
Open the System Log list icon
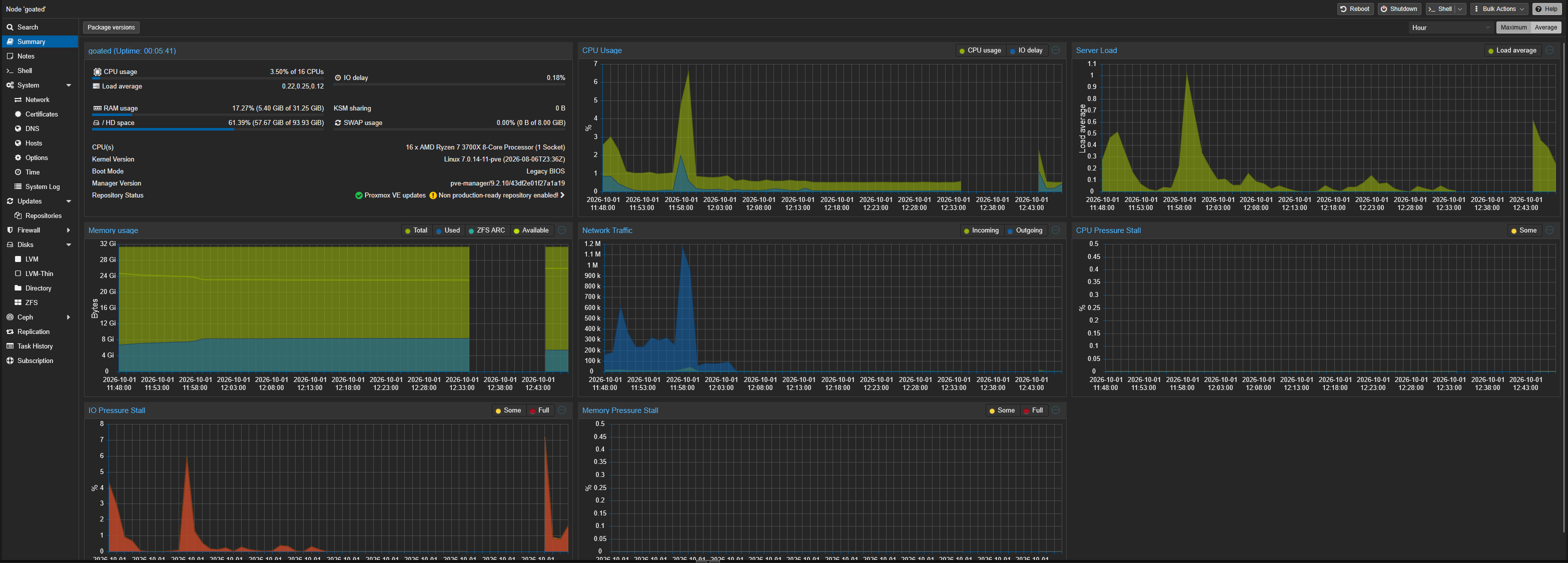click(x=18, y=186)
